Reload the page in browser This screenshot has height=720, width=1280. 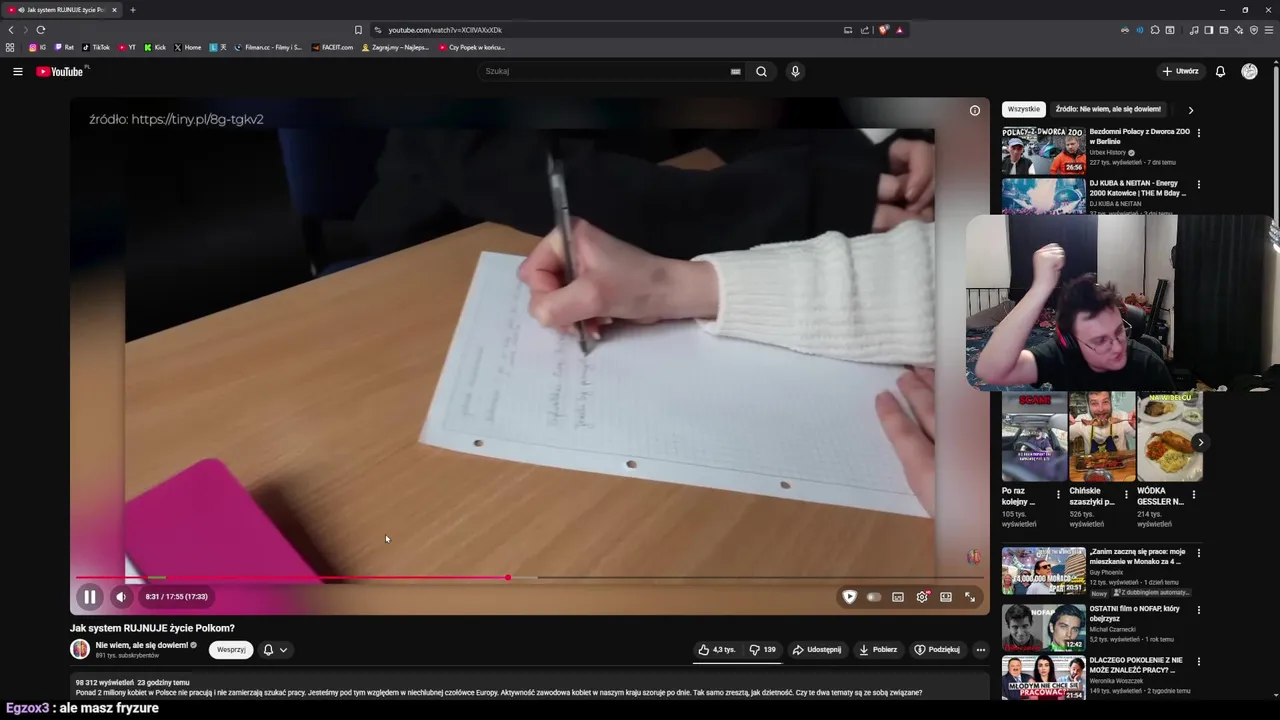41,30
